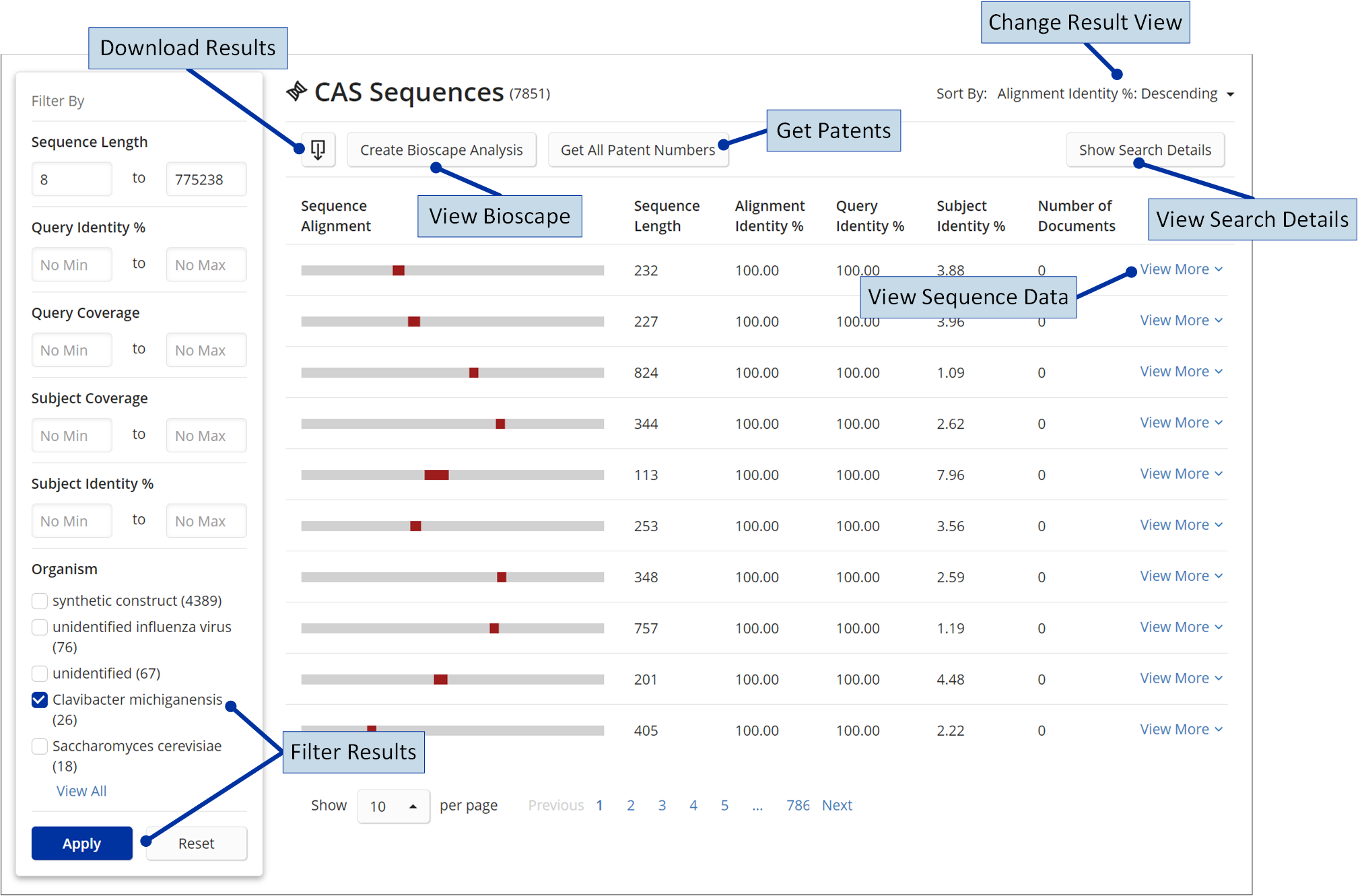Open the per-page count selector
The image size is (1362, 896).
pos(393,806)
